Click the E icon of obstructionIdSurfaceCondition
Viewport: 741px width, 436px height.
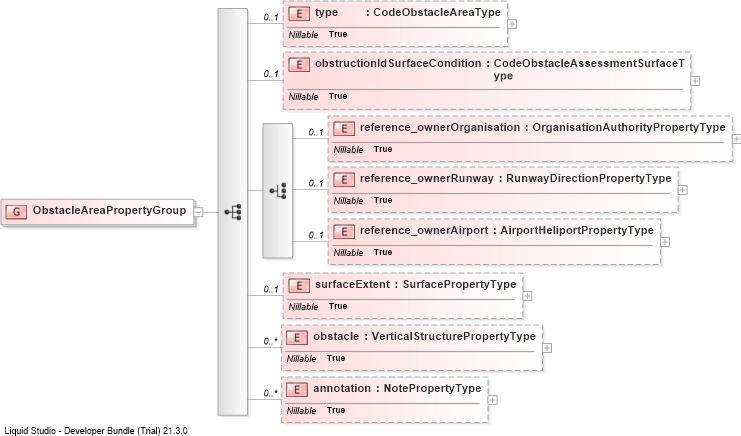(299, 64)
